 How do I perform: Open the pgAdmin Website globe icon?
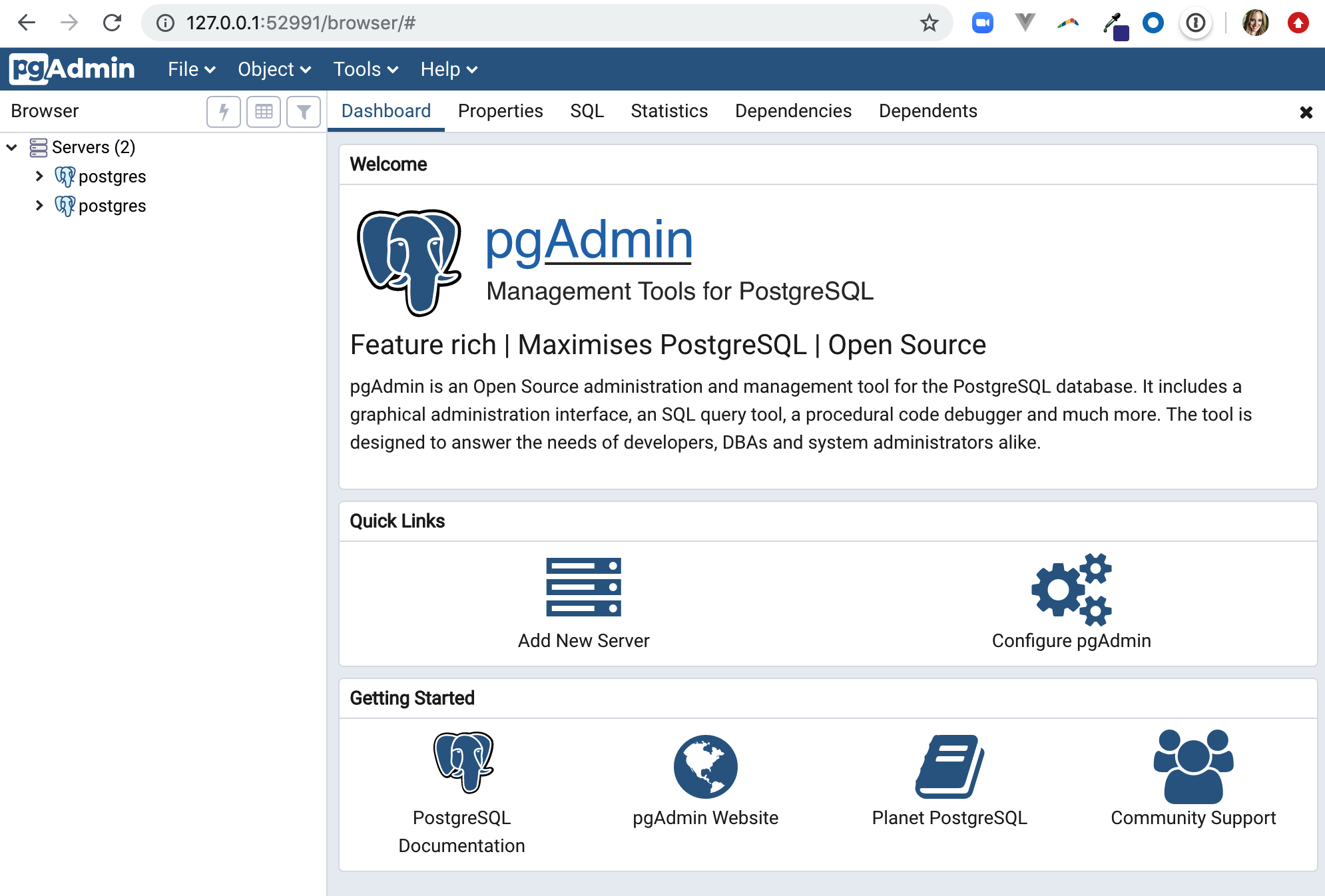(x=705, y=766)
